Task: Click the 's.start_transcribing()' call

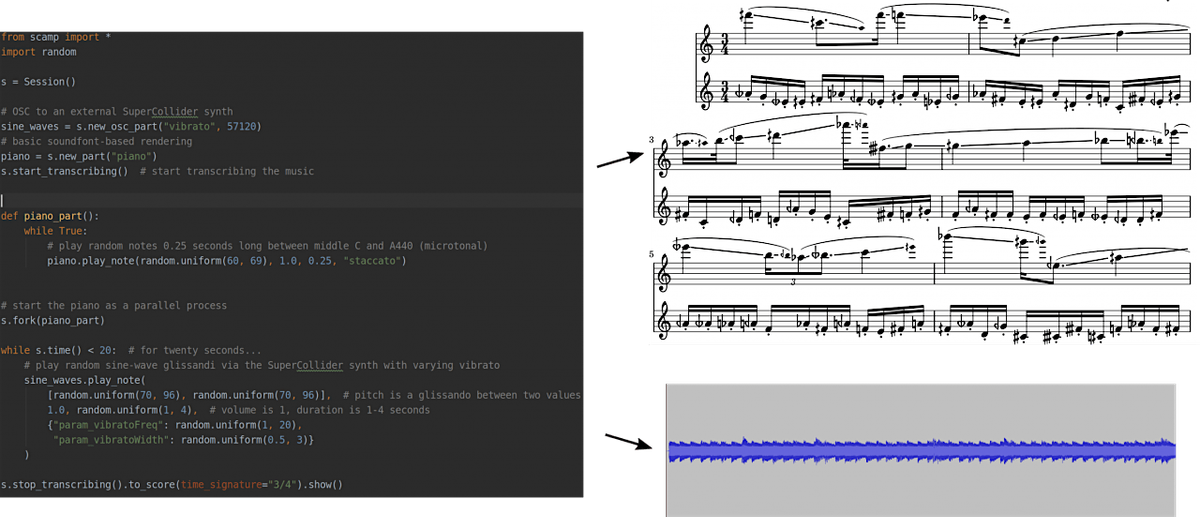Action: click(64, 171)
